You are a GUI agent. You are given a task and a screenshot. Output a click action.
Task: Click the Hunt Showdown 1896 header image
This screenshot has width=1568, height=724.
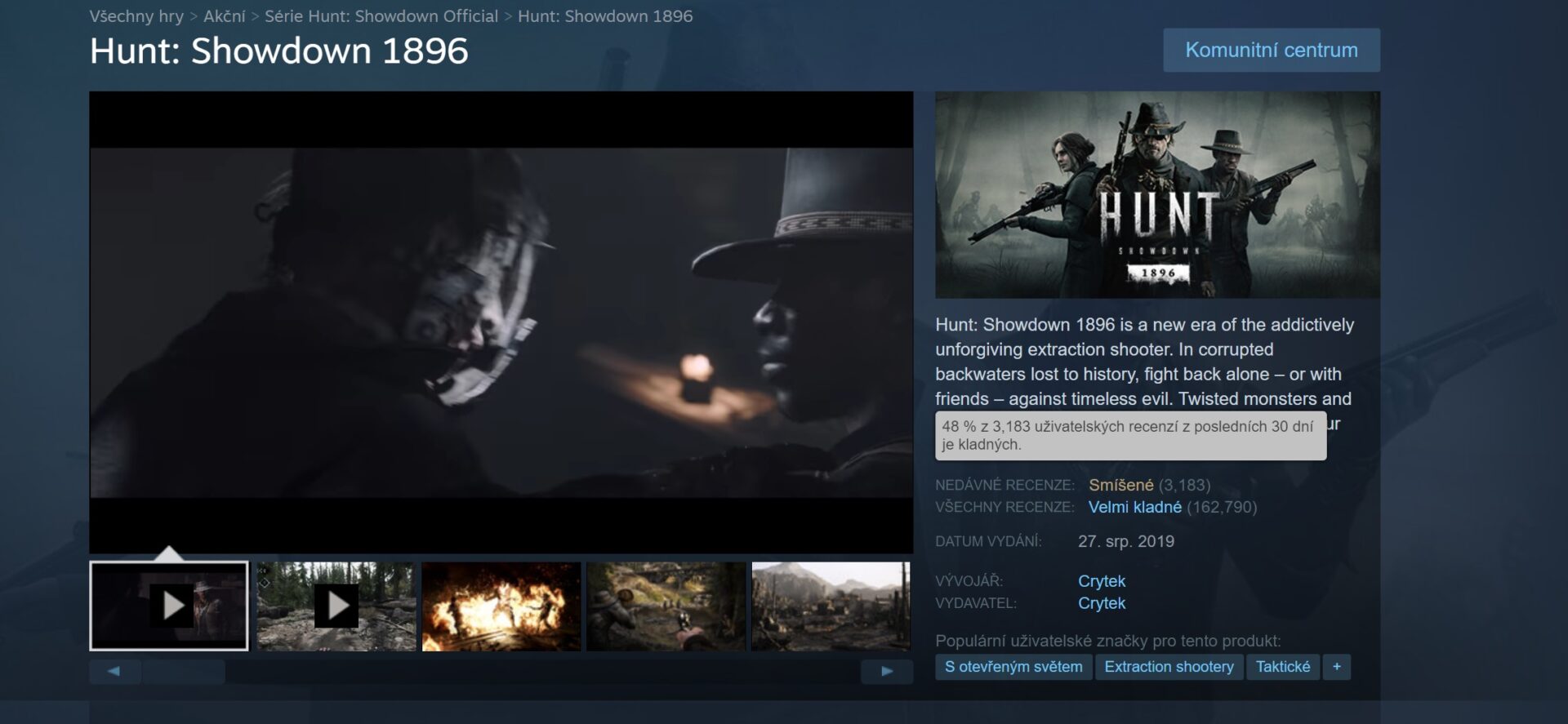click(1158, 194)
